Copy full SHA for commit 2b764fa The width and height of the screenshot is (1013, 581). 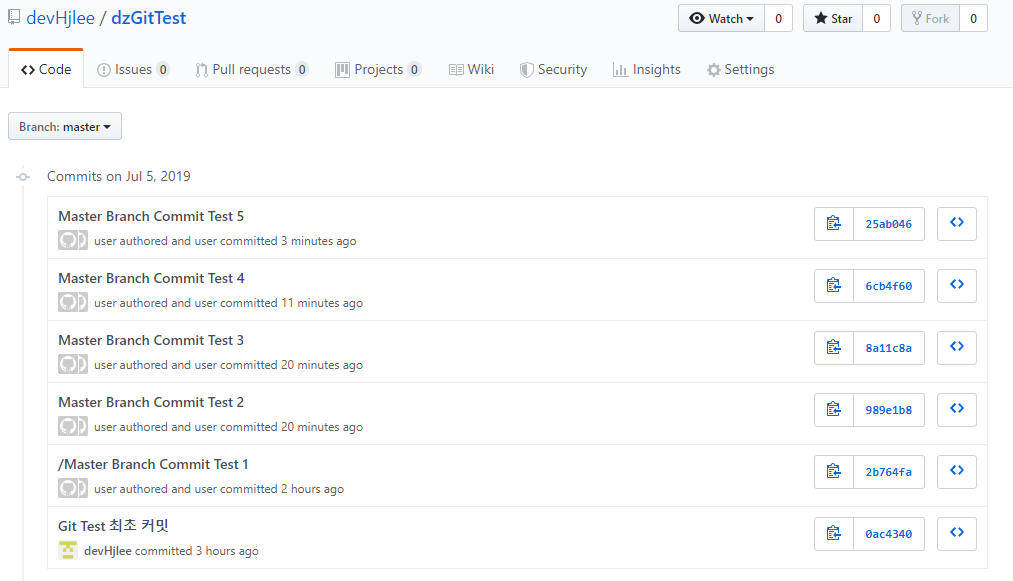click(x=834, y=472)
